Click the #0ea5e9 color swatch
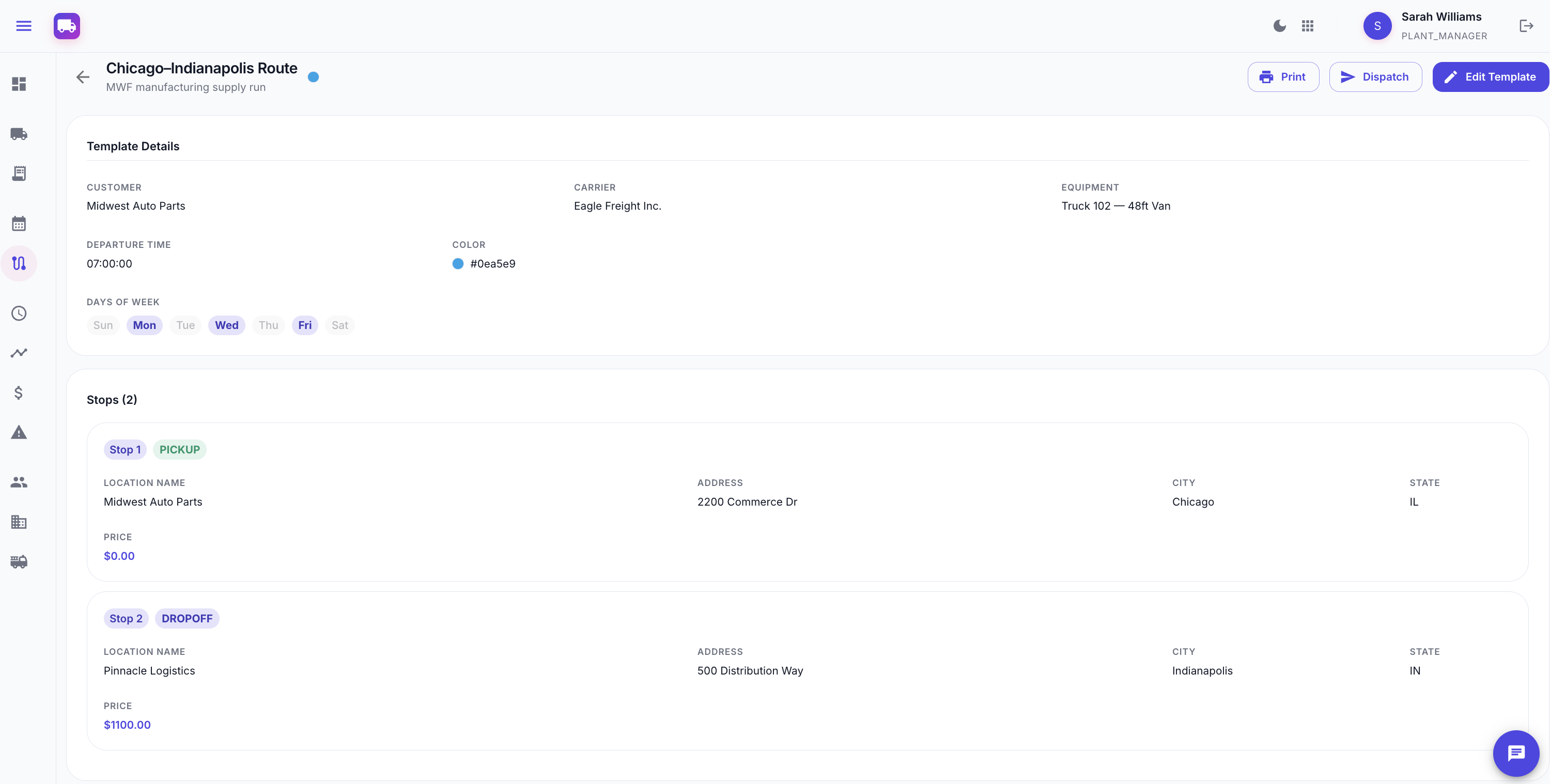This screenshot has height=784, width=1550. coord(458,263)
